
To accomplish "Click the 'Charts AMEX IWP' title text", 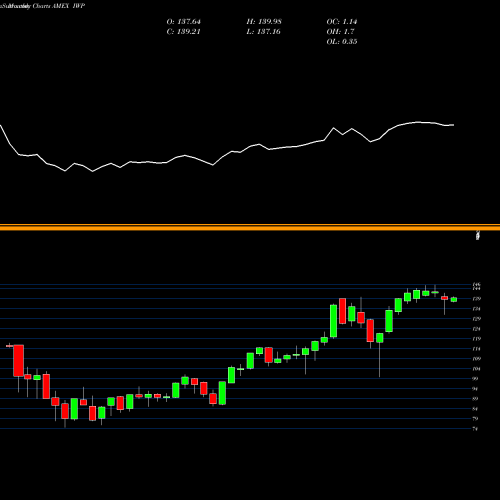I will [x=59, y=6].
